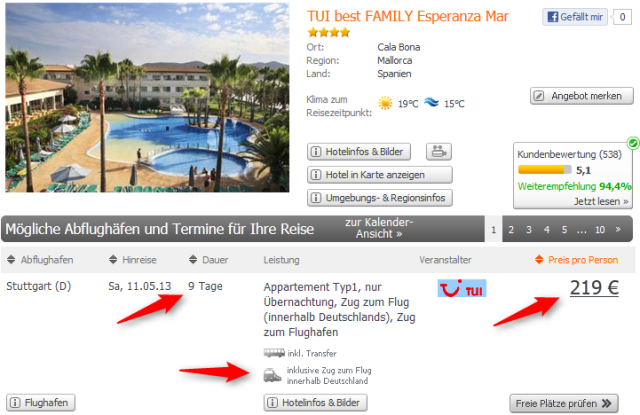Save offer with Angebot merken

[582, 96]
